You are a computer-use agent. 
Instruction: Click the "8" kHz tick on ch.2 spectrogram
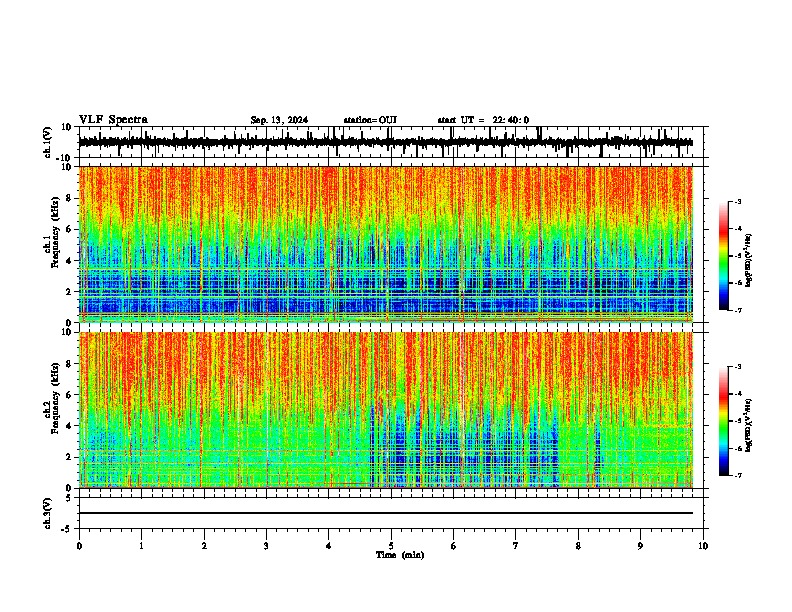[x=70, y=364]
